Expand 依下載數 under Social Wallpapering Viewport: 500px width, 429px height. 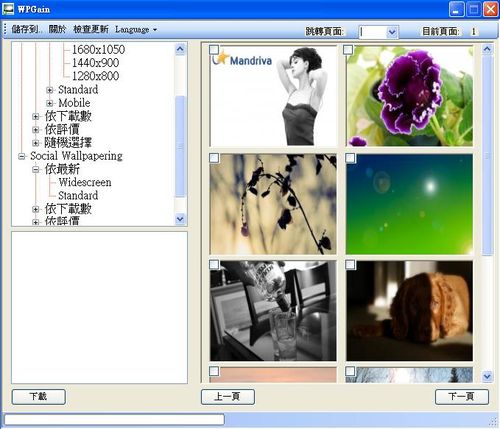tap(36, 209)
